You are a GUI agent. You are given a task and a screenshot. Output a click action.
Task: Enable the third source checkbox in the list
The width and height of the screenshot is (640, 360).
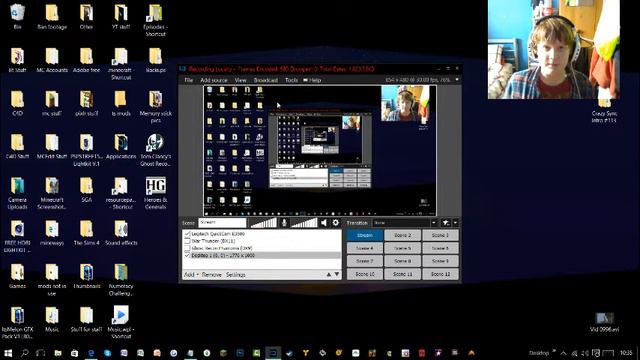tap(187, 248)
